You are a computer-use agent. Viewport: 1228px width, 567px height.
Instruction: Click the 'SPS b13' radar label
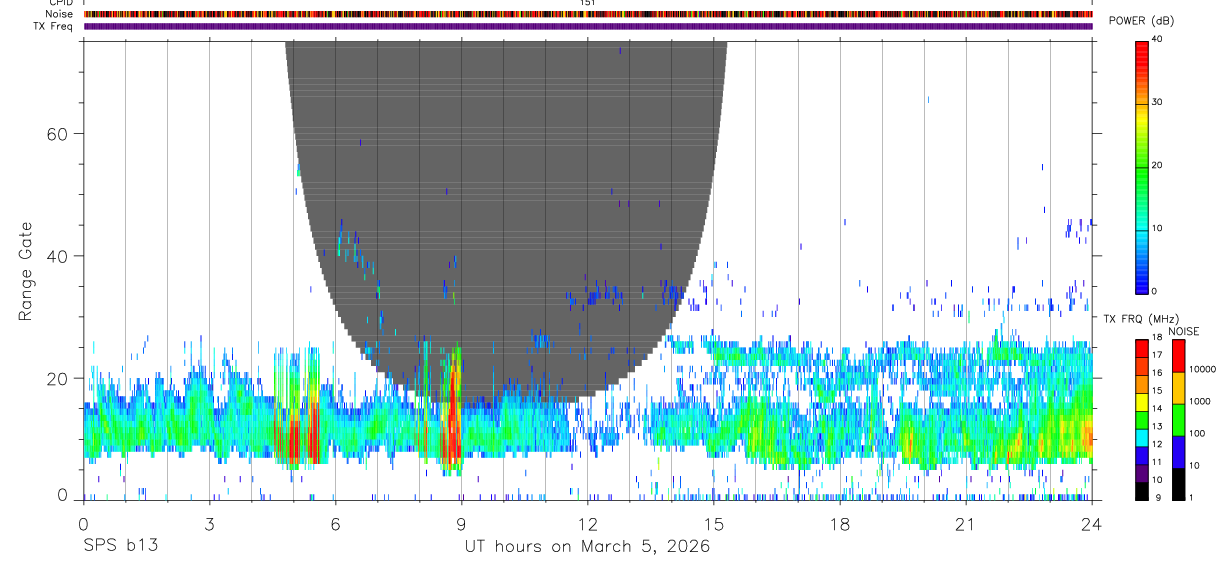[x=120, y=547]
